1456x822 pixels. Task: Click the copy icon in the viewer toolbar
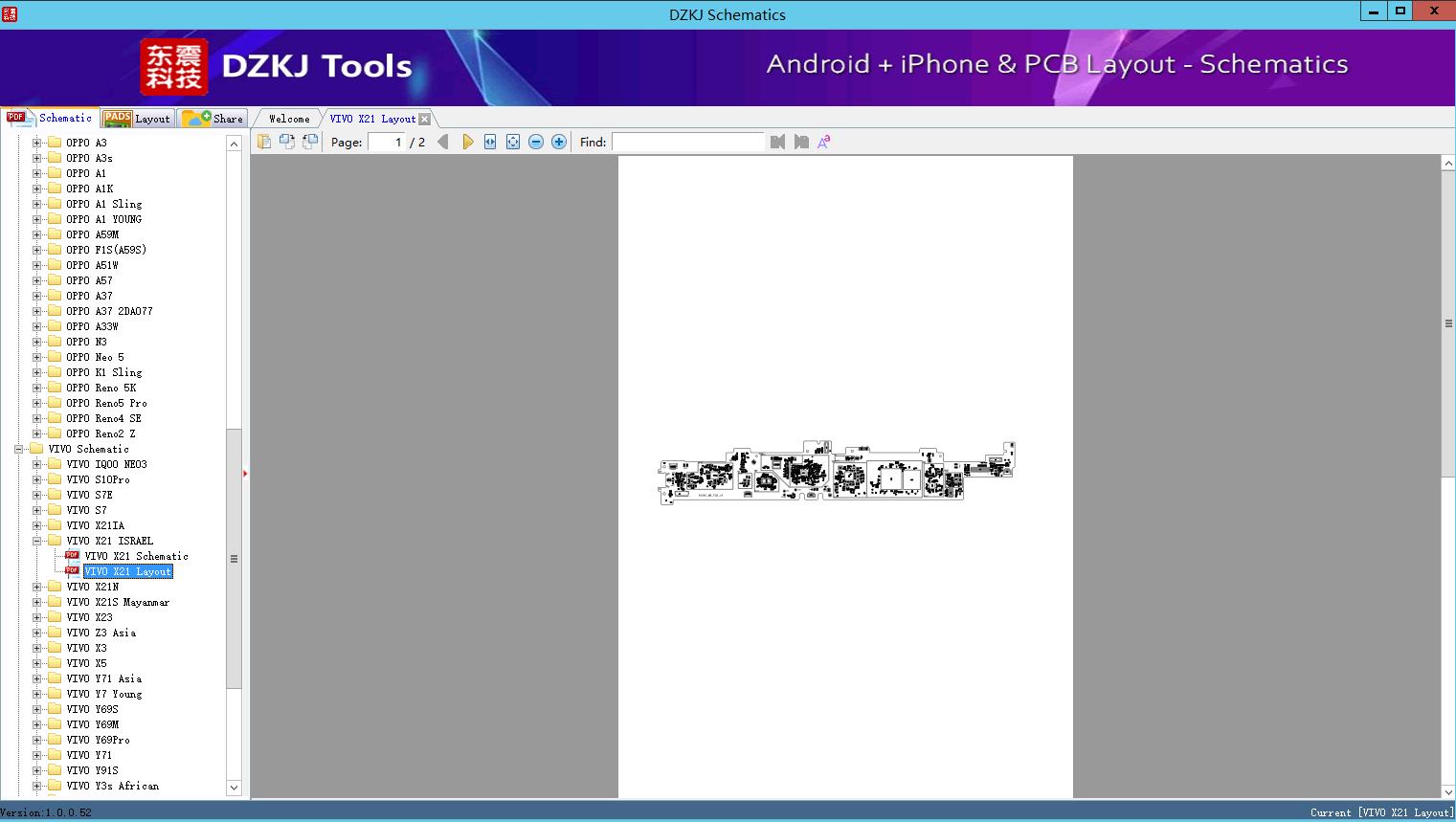(264, 142)
